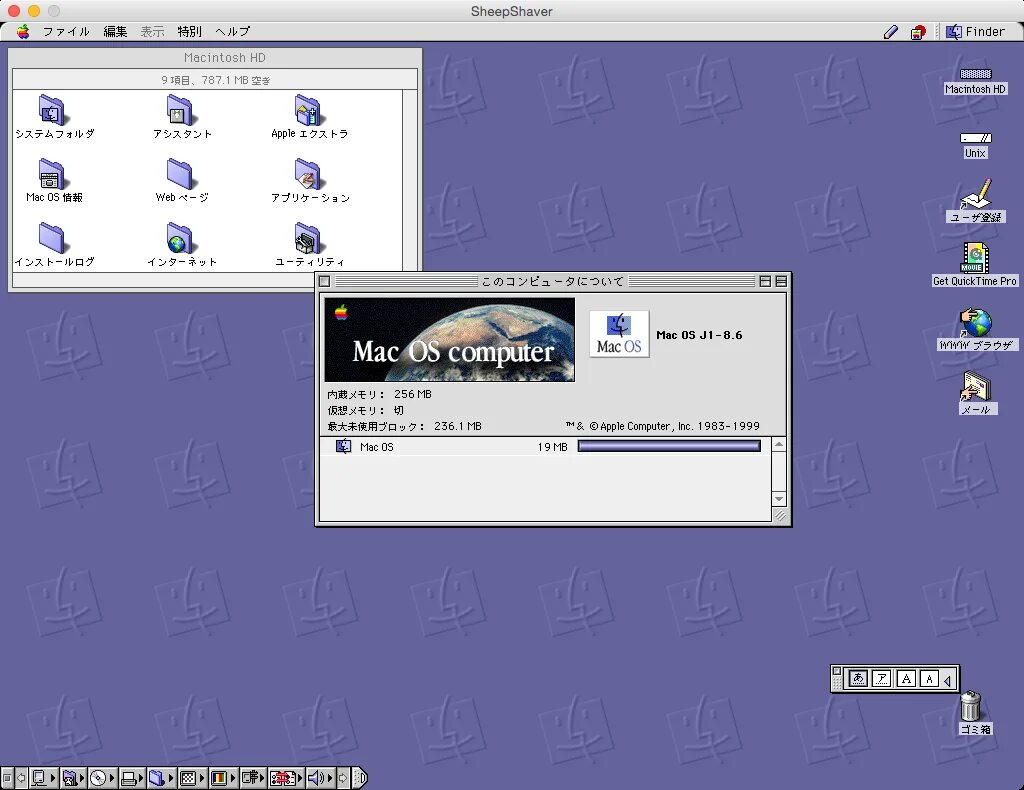The width and height of the screenshot is (1024, 790).
Task: Select the Macintosh HD desktop drive icon
Action: 976,74
